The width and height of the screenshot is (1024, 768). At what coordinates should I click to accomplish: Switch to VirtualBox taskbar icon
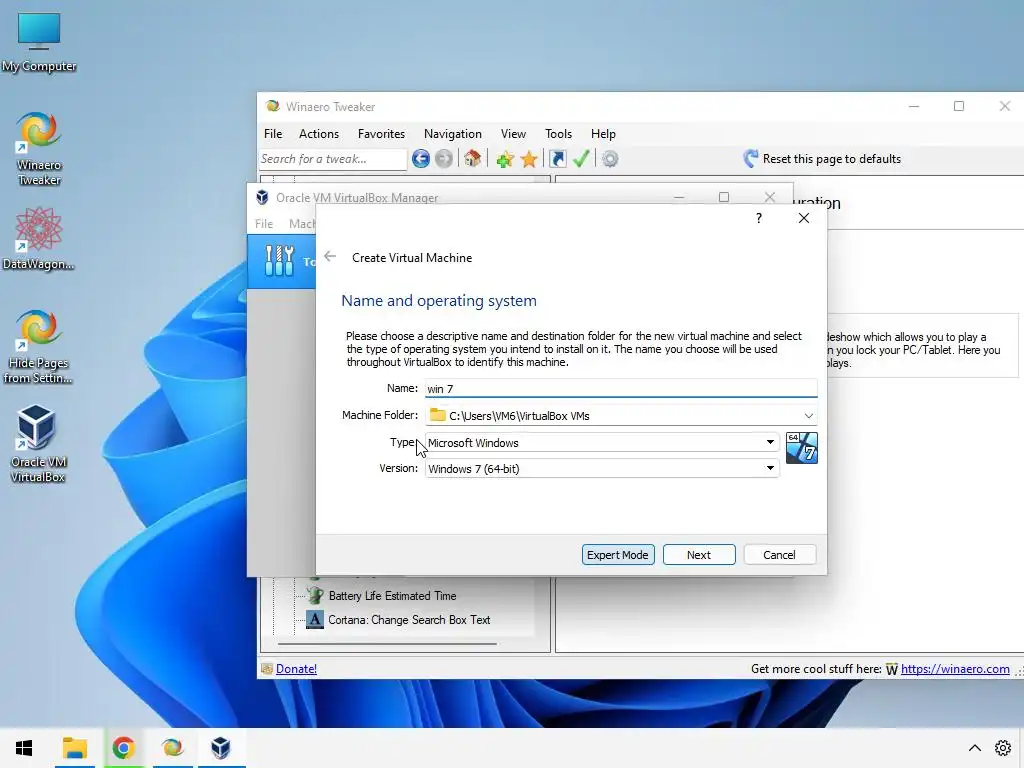[221, 748]
